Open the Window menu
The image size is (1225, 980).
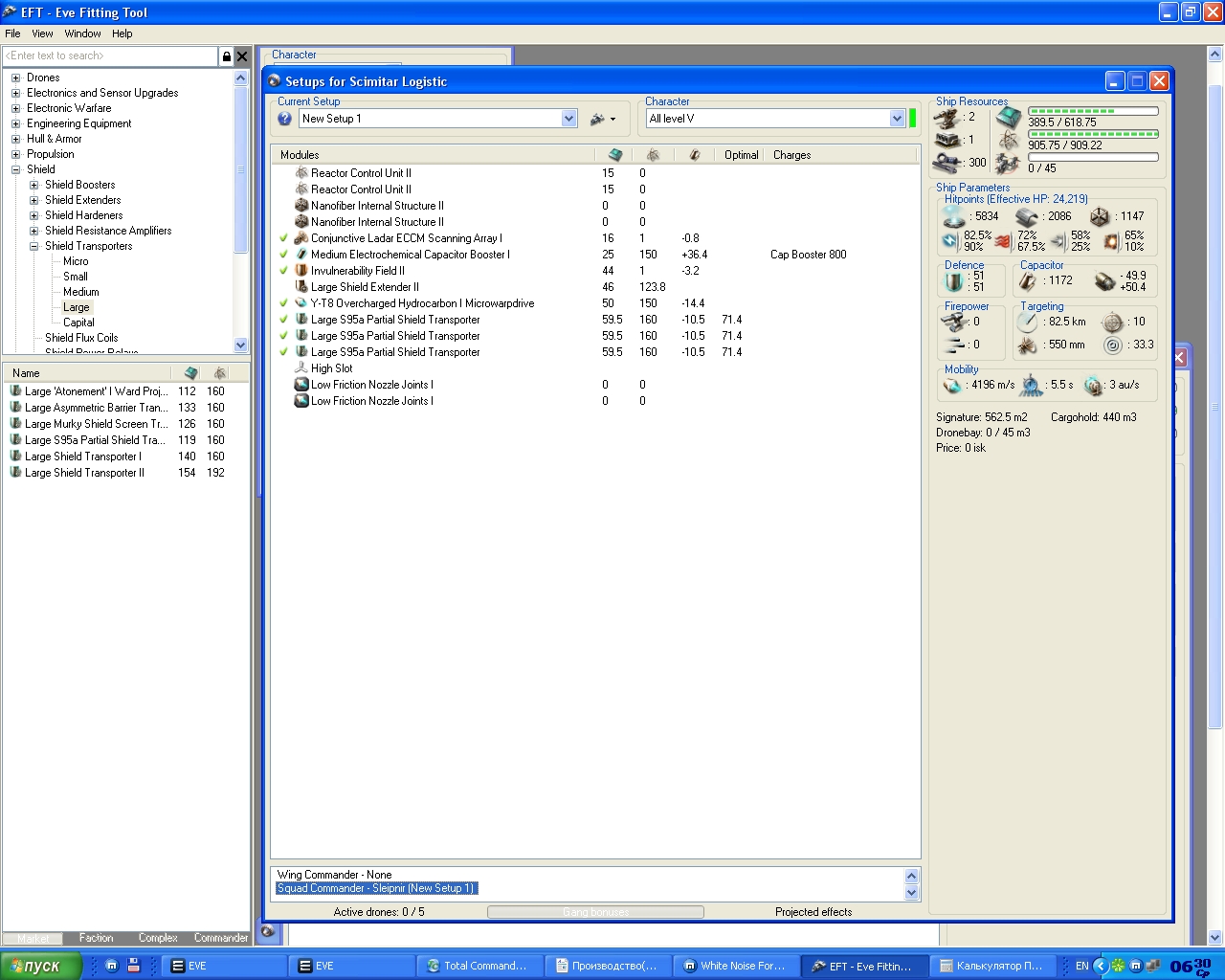82,33
